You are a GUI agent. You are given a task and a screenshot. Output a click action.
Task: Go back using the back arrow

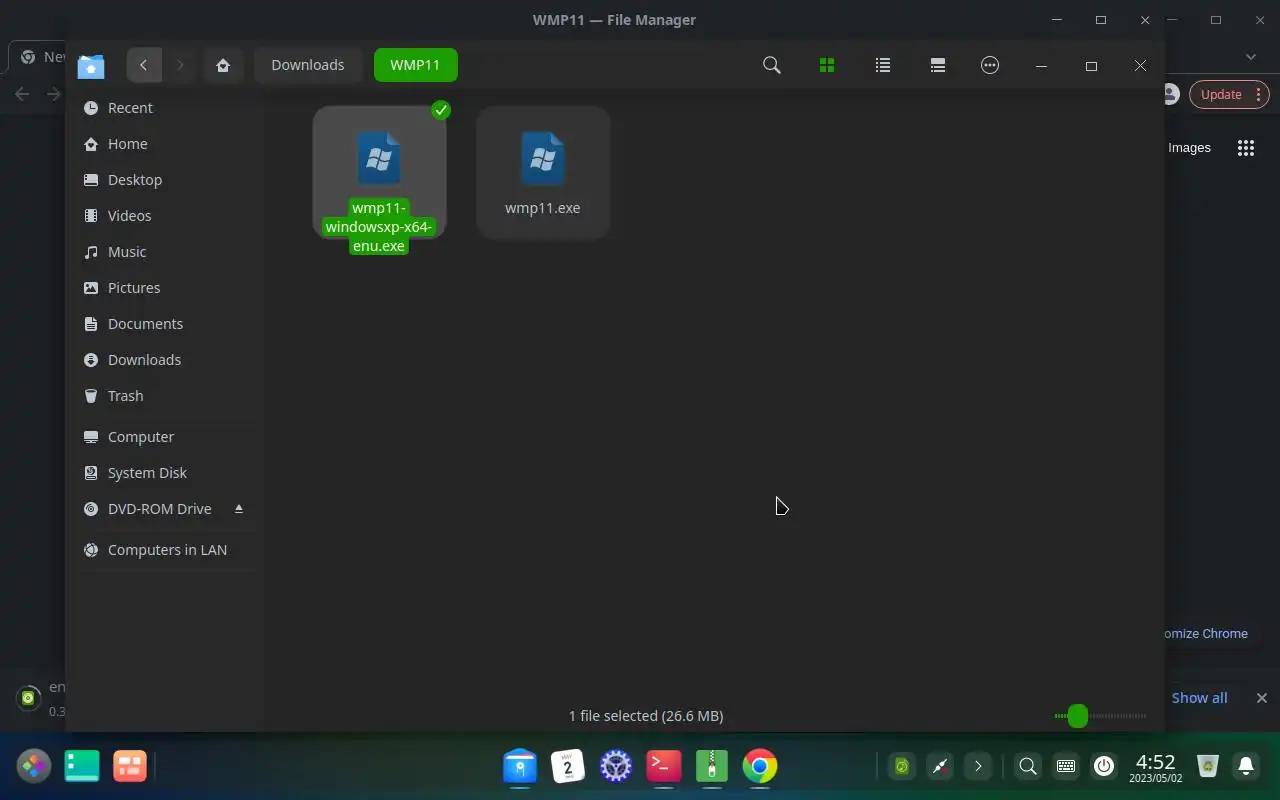click(143, 65)
